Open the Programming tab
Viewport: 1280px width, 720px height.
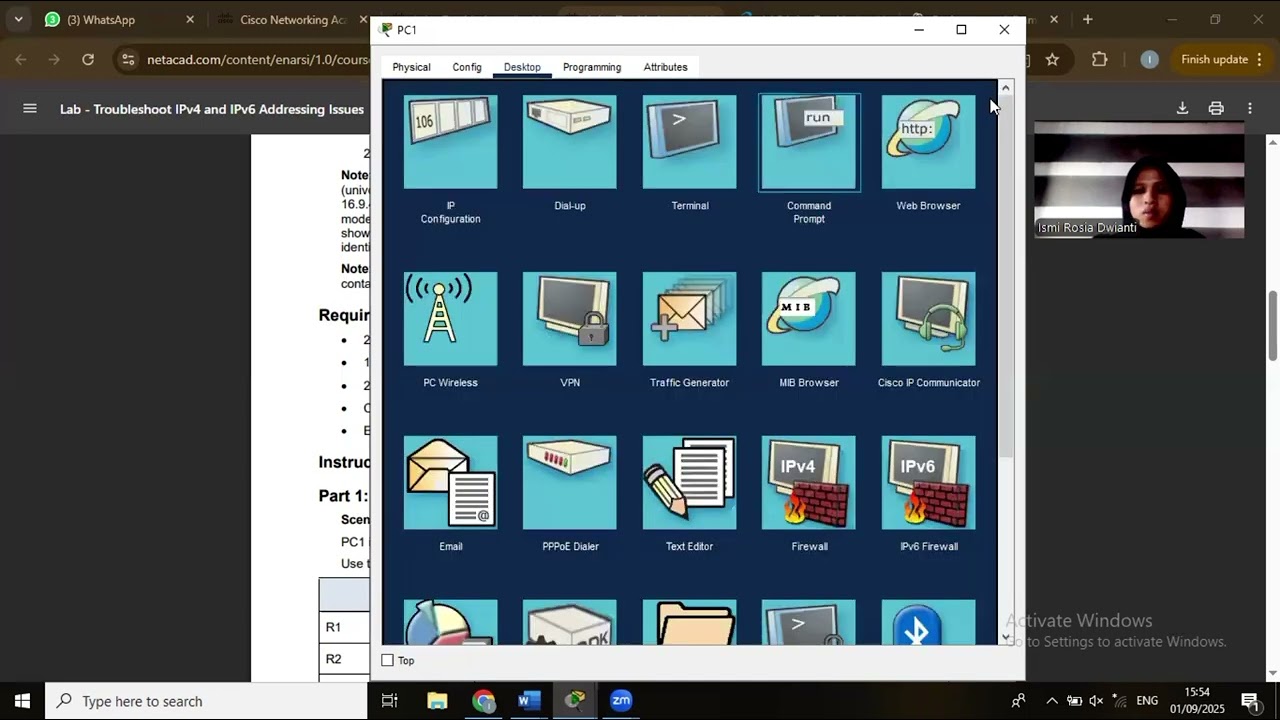pos(592,67)
